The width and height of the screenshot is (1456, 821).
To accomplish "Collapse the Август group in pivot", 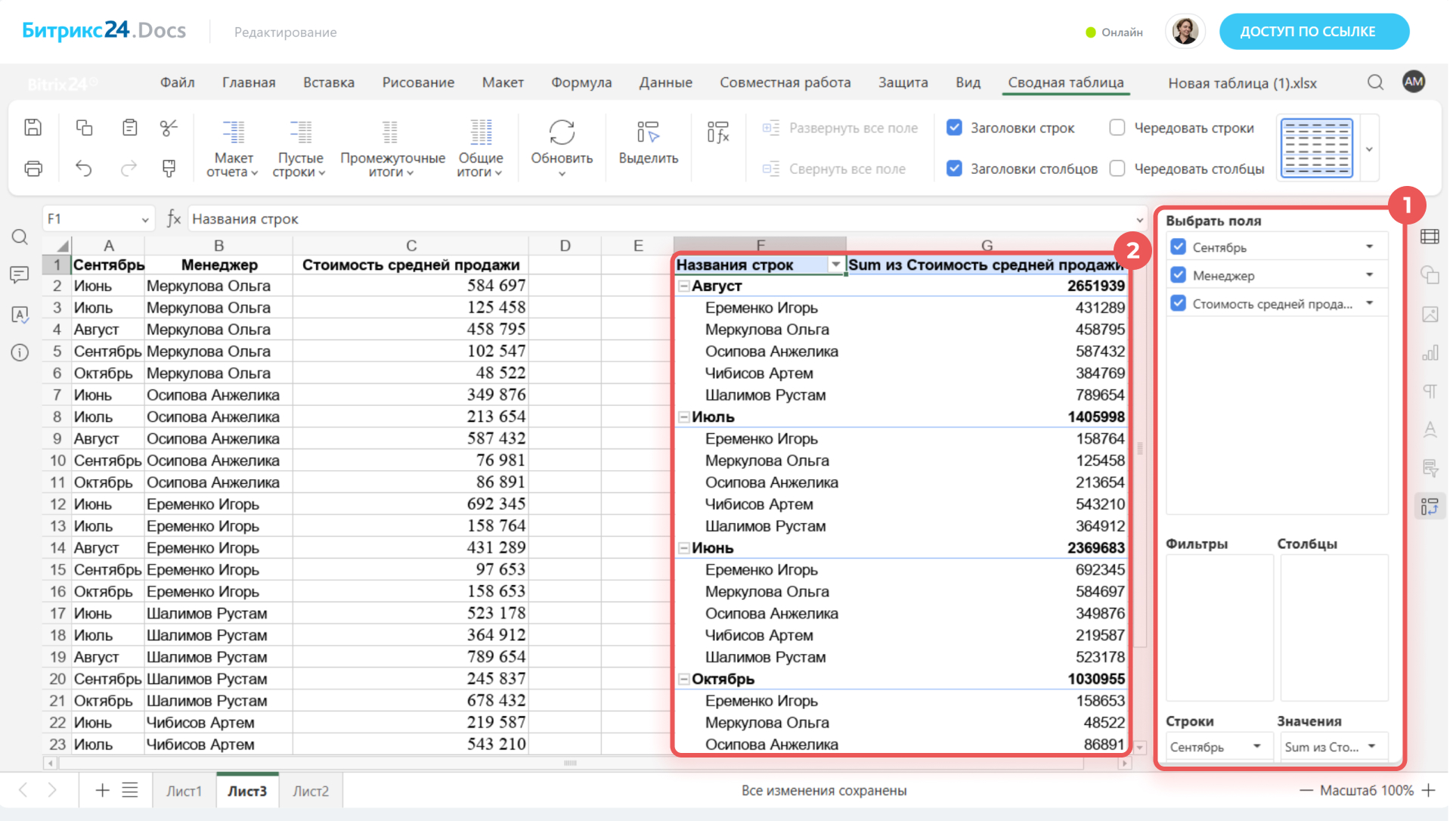I will 683,286.
